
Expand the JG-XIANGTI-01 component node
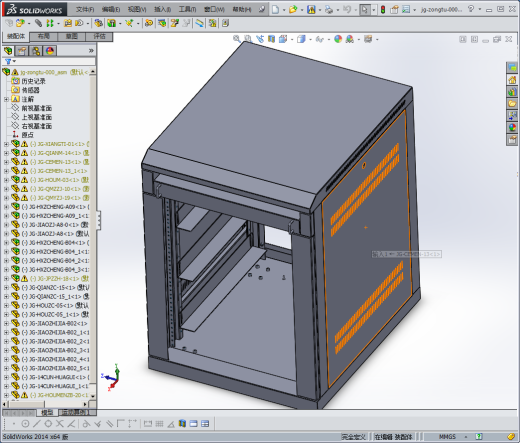[6, 144]
